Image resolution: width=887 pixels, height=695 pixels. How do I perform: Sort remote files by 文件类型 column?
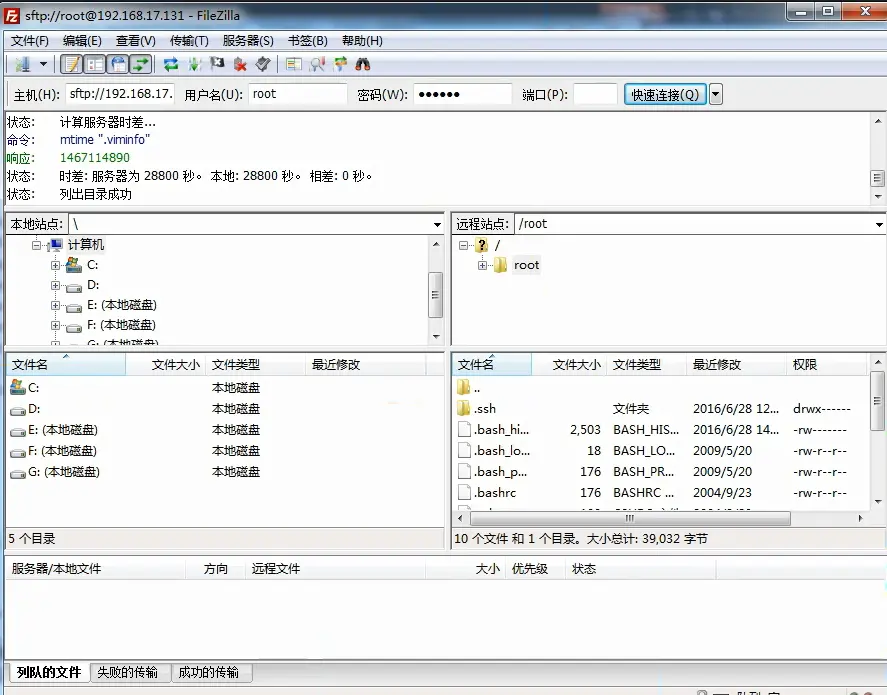click(646, 365)
